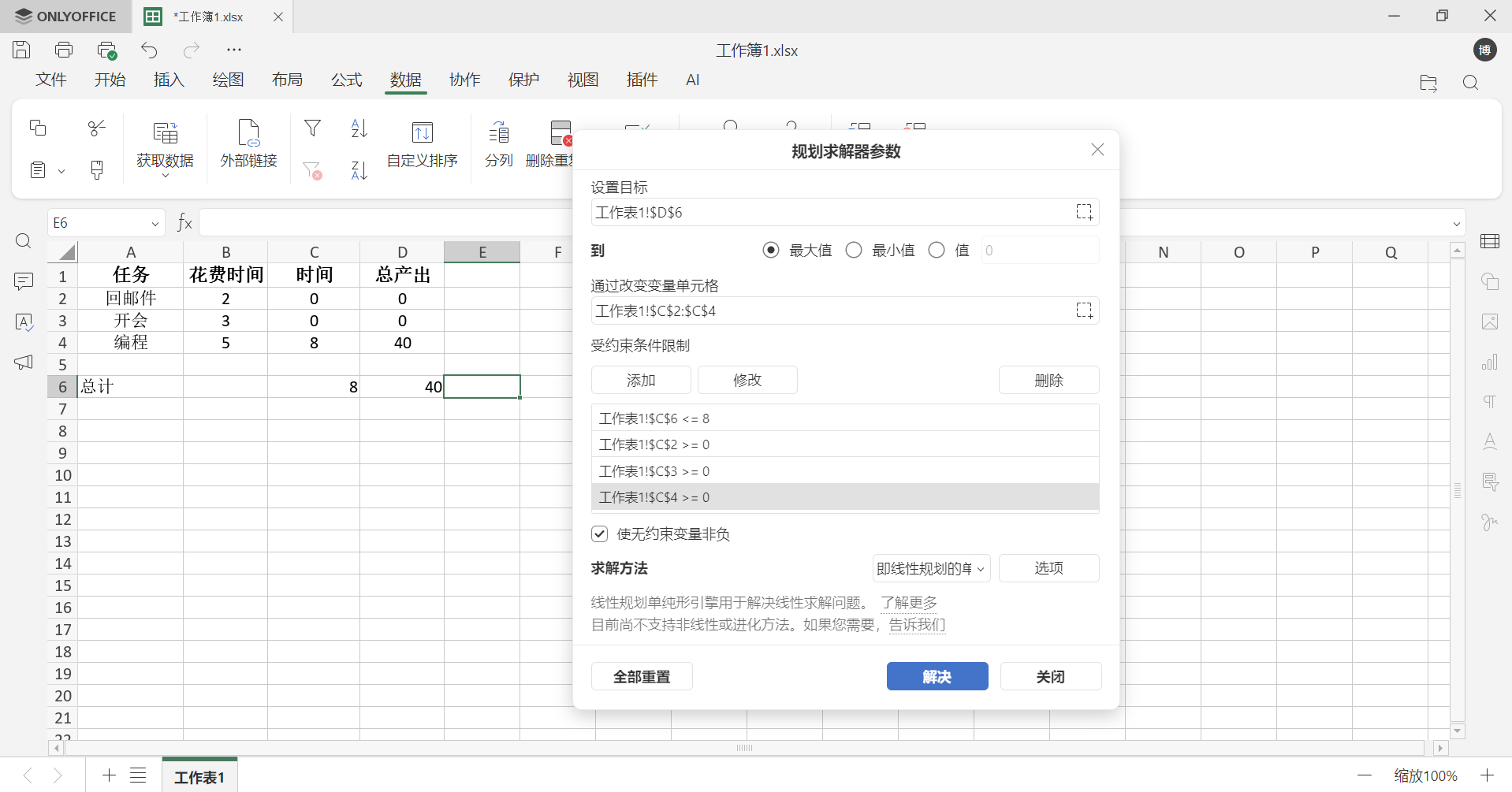
Task: Open the solving method dropdown
Action: 930,568
